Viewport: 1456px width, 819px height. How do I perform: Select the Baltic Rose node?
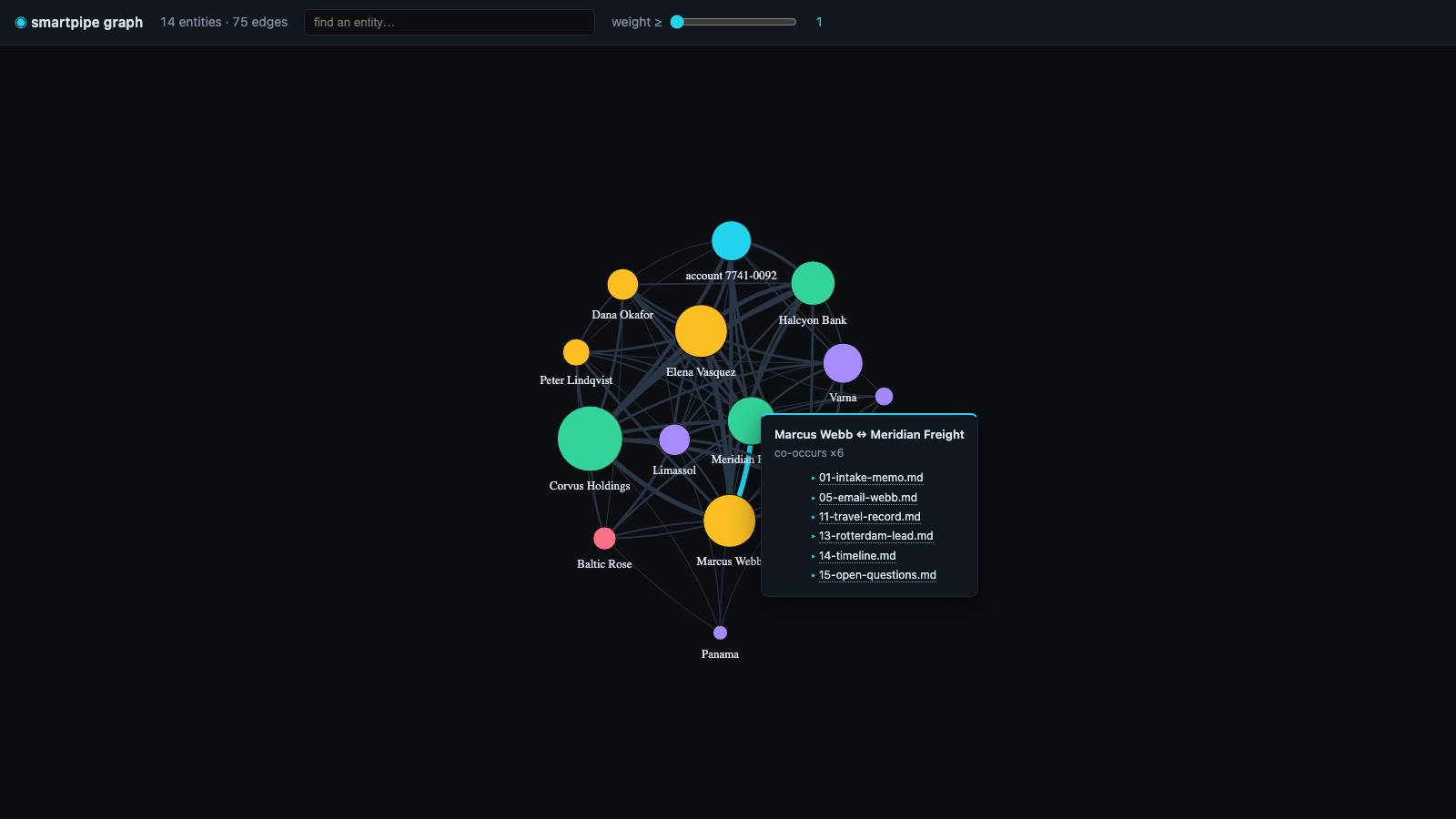click(604, 539)
